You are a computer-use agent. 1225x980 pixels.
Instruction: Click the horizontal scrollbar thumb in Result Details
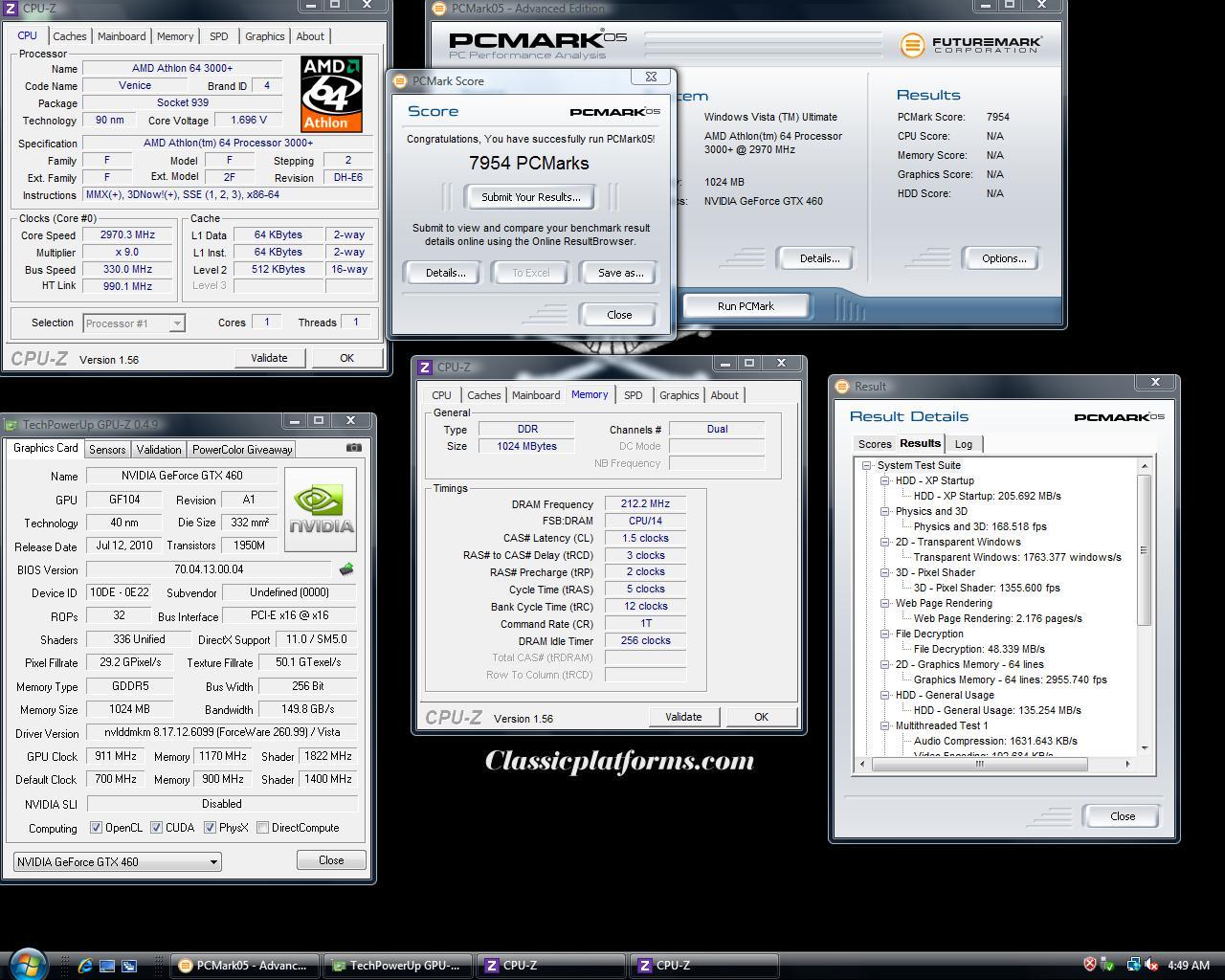(x=979, y=764)
